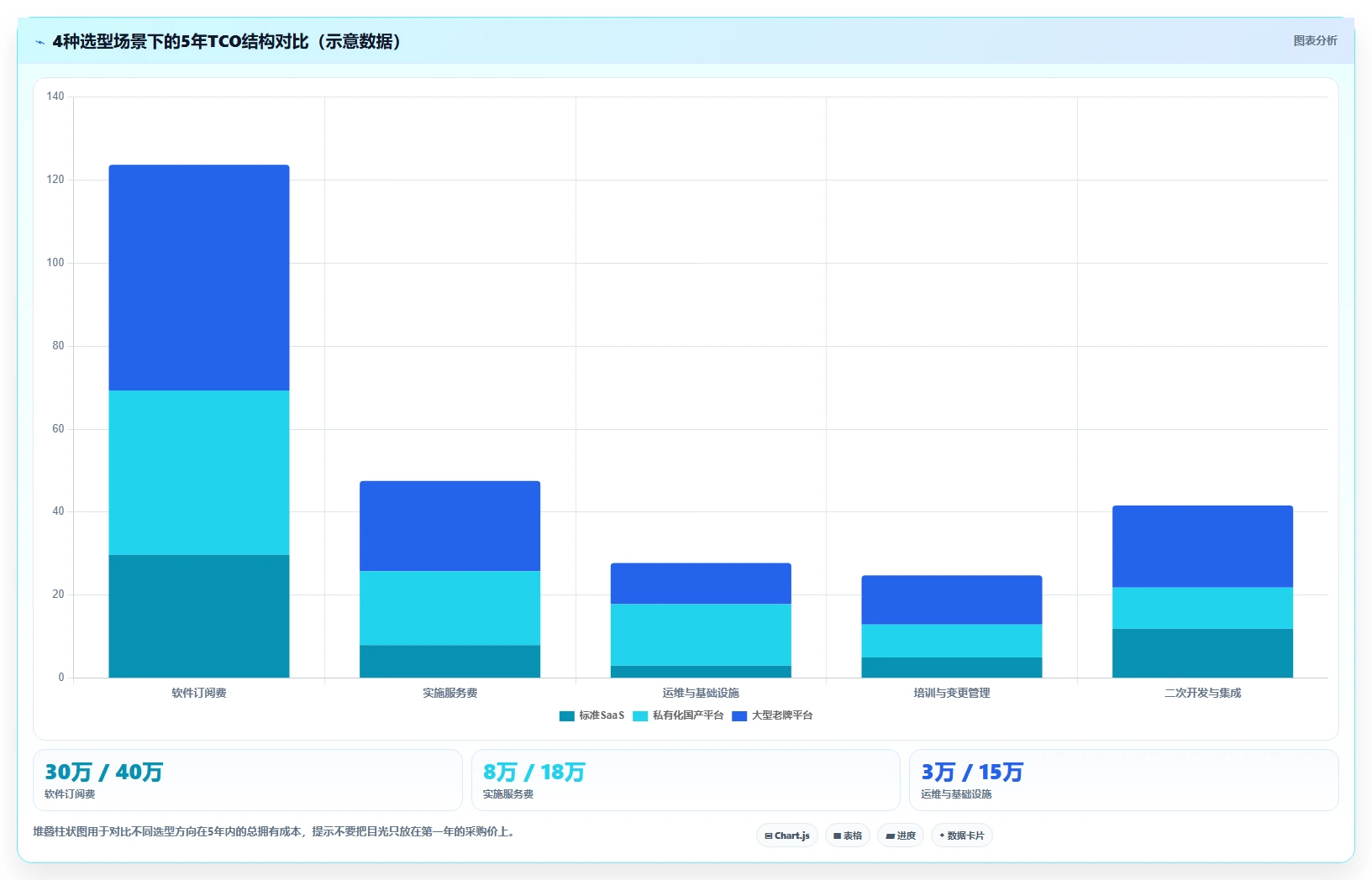Screen dimensions: 1372x880
Task: Click the 大型老牌平台 segment of the 实施服务费 bar
Action: (449, 526)
